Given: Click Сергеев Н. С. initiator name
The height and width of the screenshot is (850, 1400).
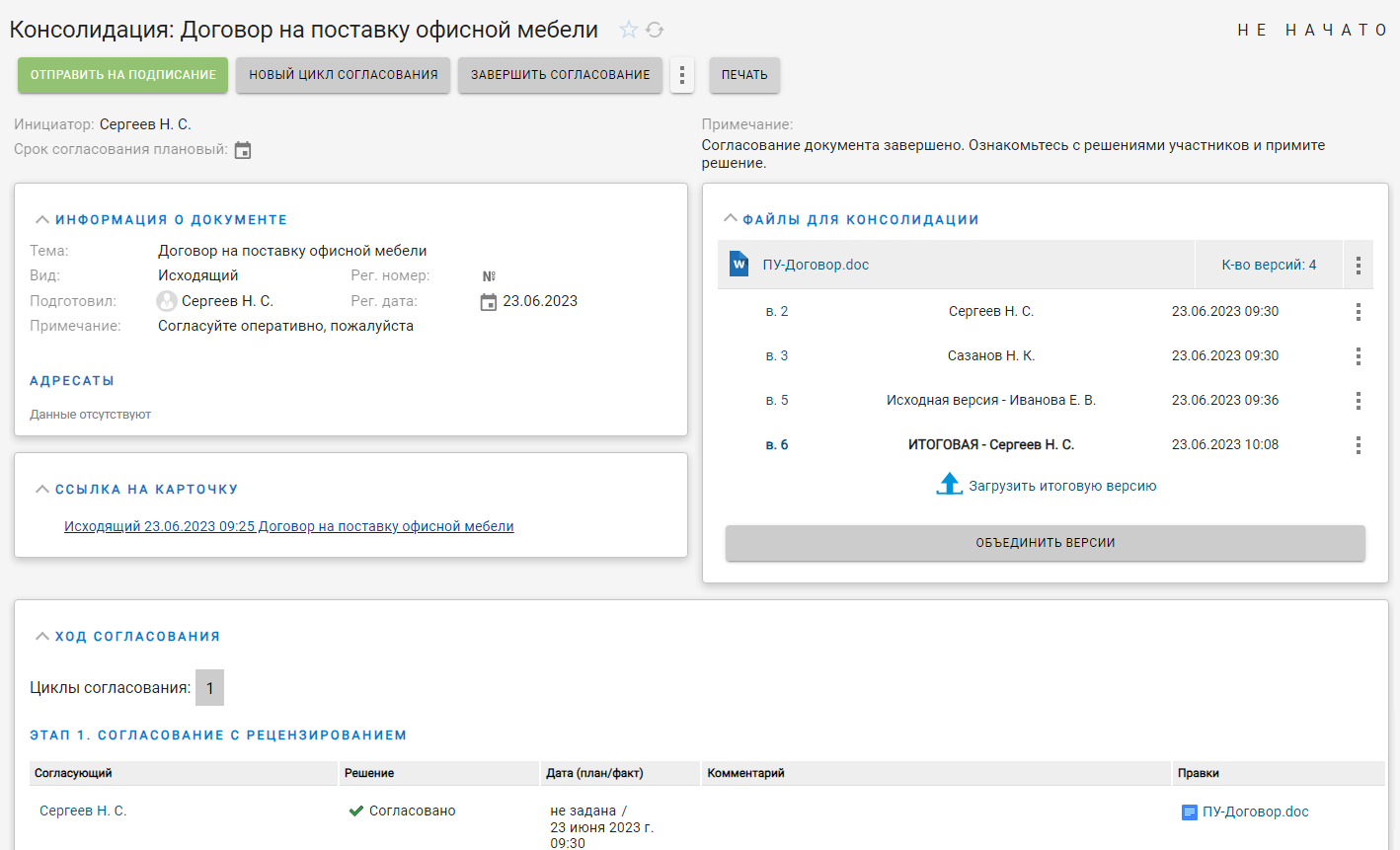Looking at the screenshot, I should (145, 124).
